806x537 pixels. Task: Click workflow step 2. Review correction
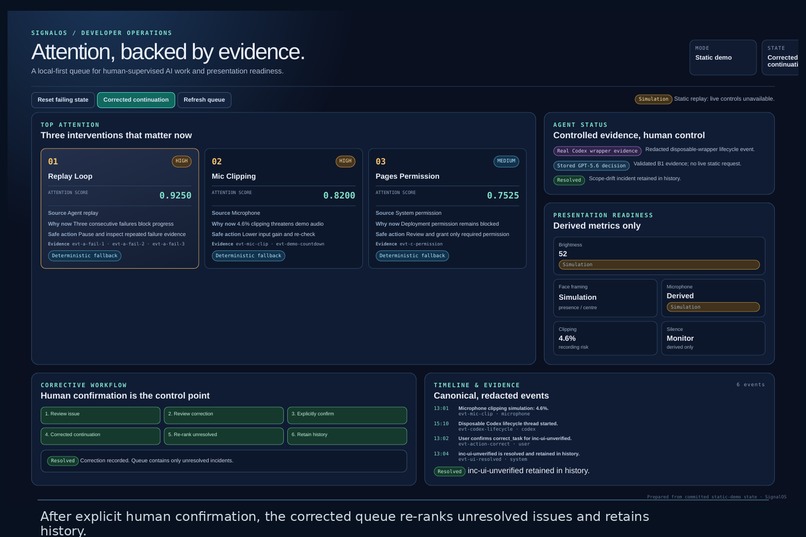pyautogui.click(x=224, y=415)
